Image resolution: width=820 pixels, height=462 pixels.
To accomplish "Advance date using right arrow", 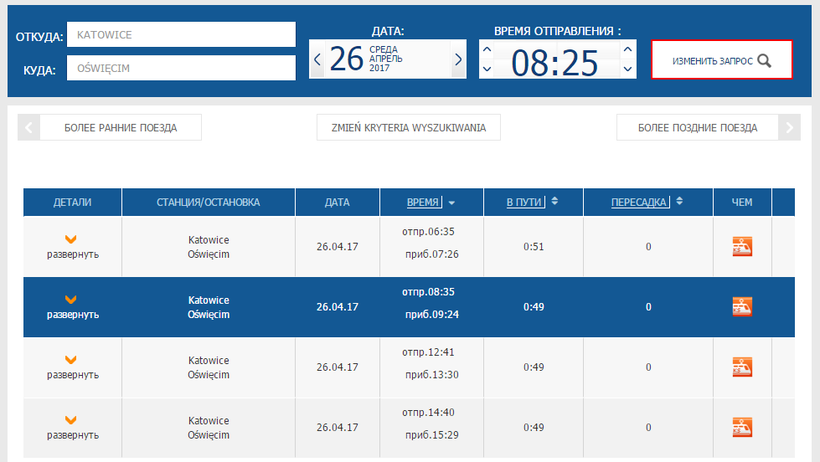I will [458, 59].
